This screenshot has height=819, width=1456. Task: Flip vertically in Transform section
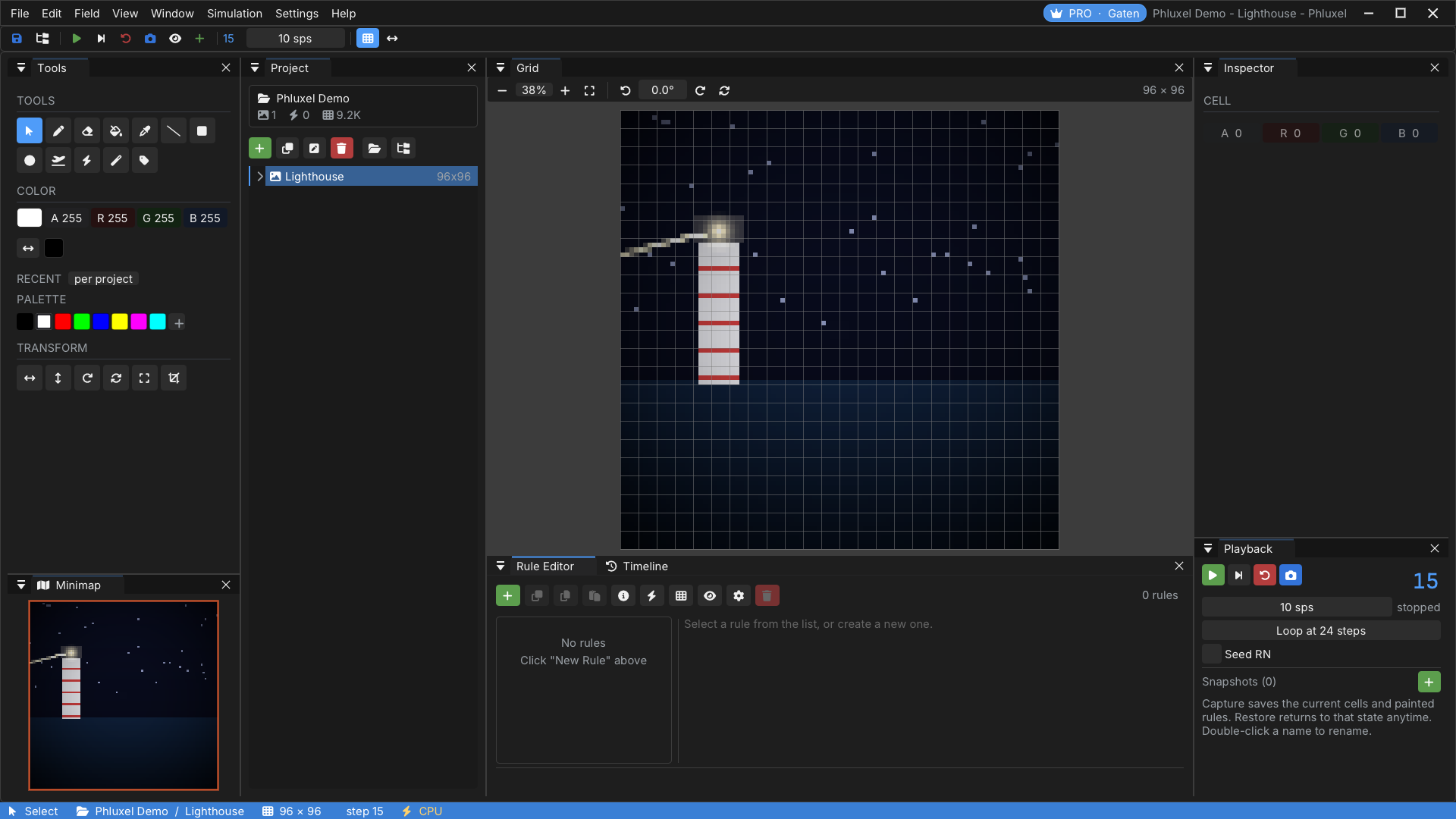[x=58, y=378]
